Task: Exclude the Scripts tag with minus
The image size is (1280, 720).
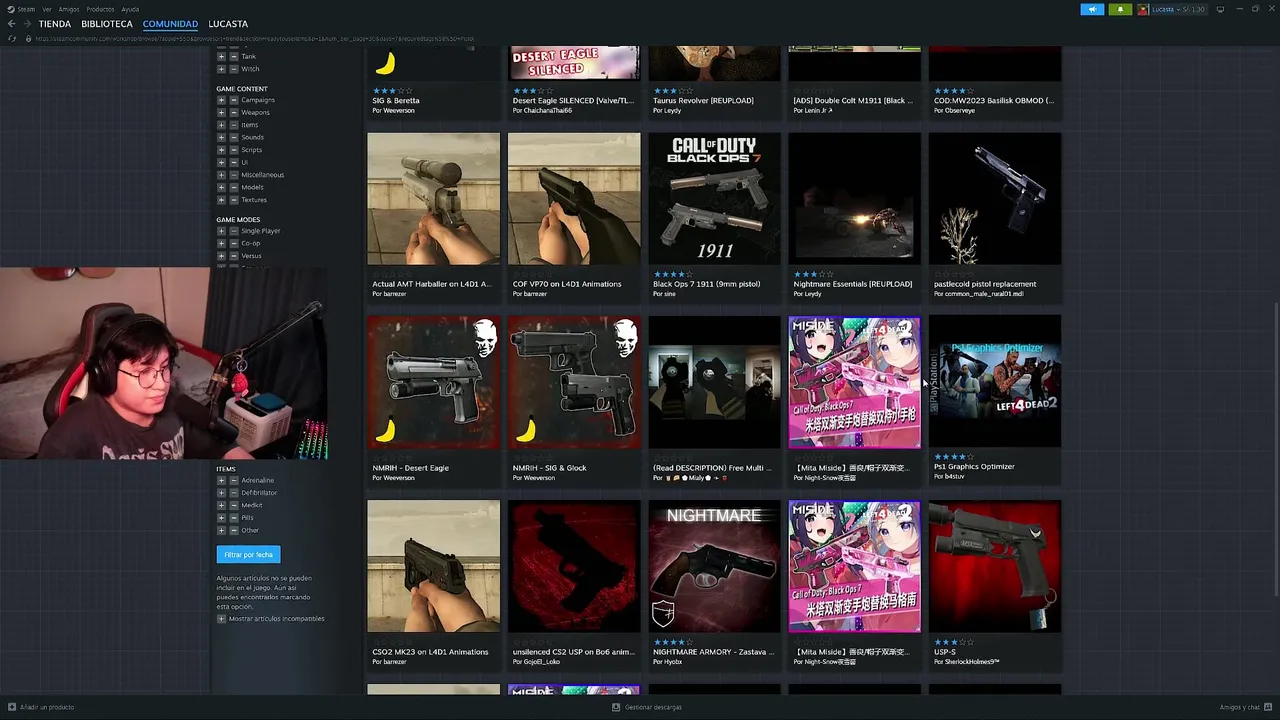Action: [234, 150]
